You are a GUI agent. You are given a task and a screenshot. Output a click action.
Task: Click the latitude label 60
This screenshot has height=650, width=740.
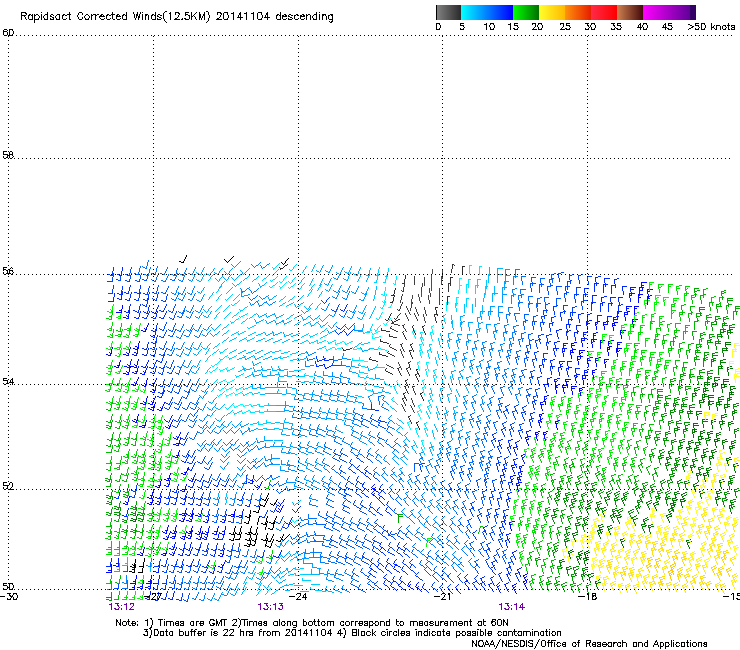[x=8, y=33]
